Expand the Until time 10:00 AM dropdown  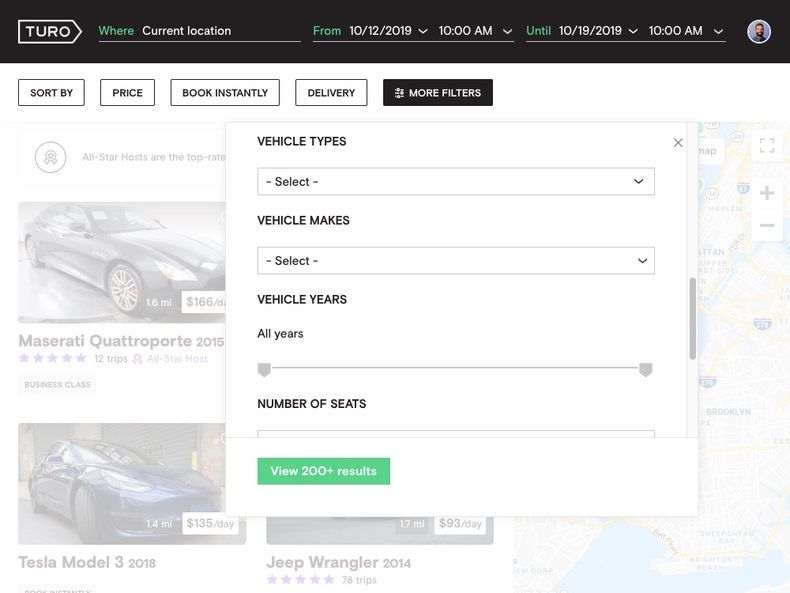pos(686,31)
